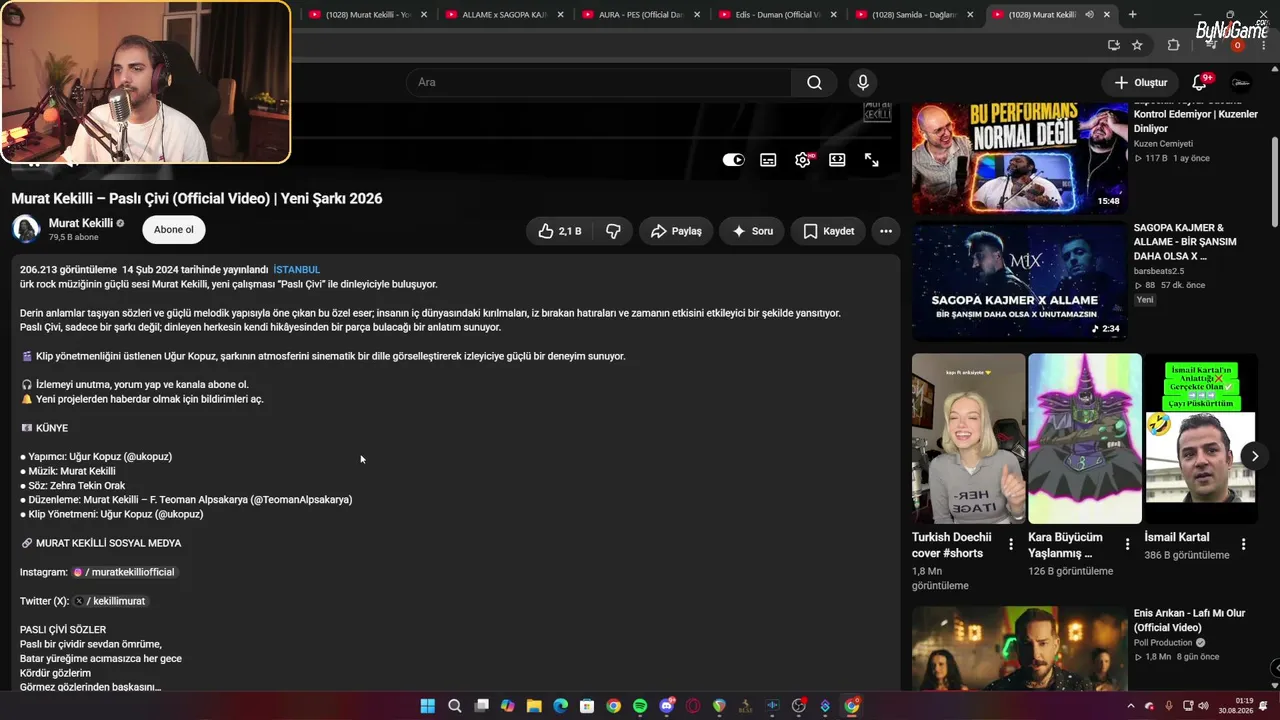
Task: Open options menu for Turkish Doechii short
Action: (1011, 545)
